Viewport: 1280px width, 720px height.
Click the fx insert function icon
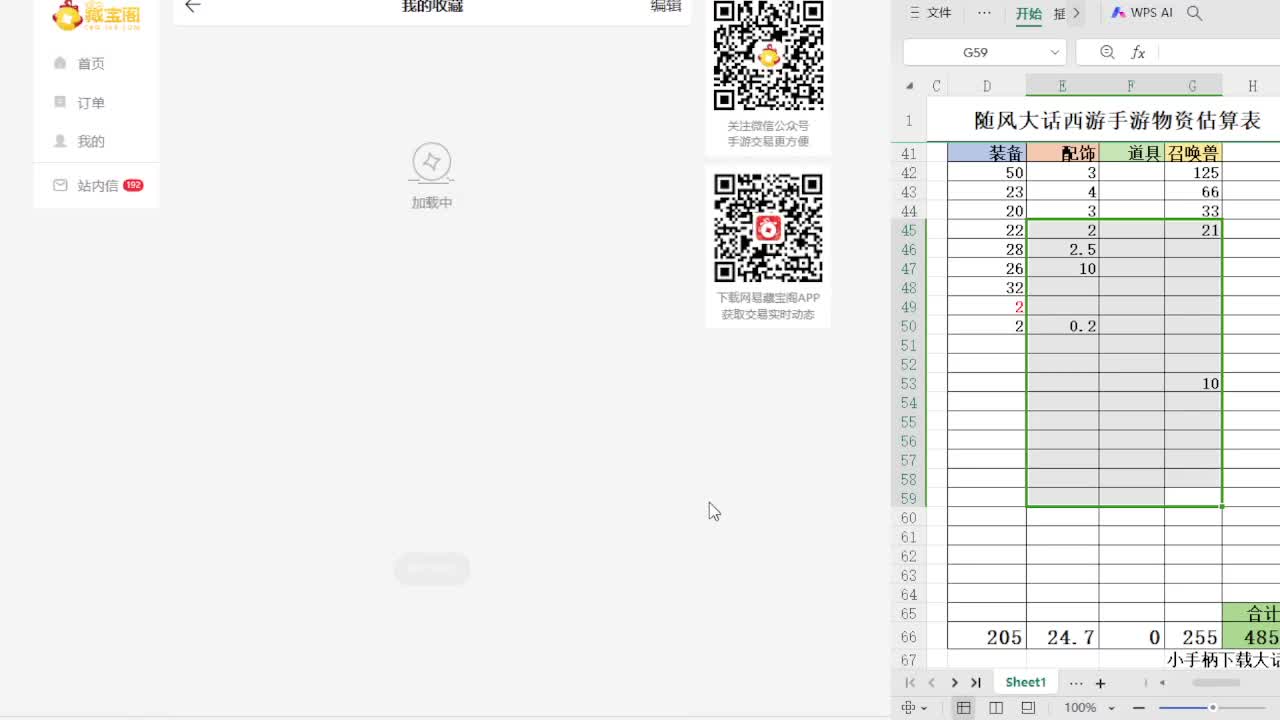[1140, 51]
